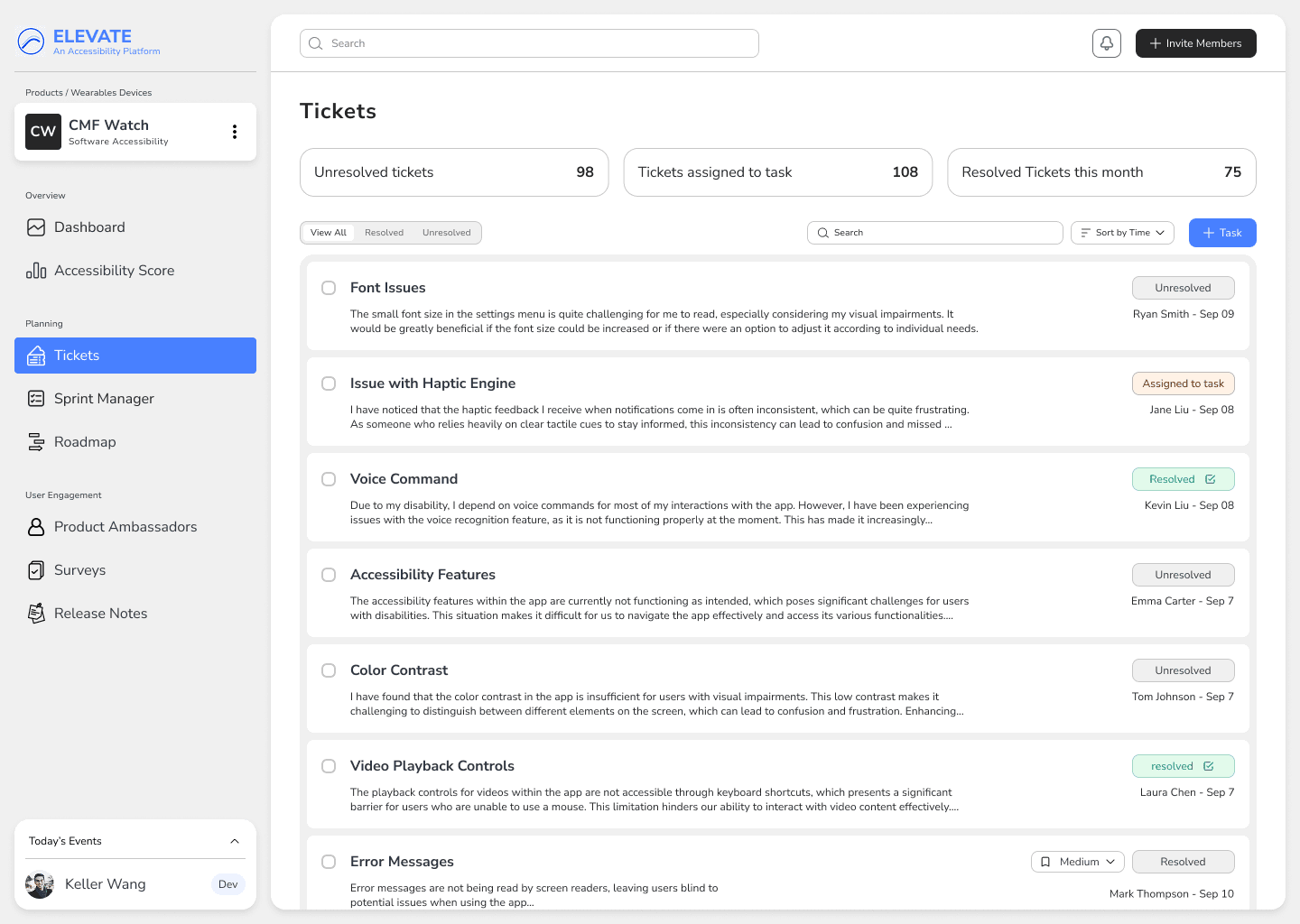Open Product Ambassadors person icon
This screenshot has height=924, width=1300.
pyautogui.click(x=36, y=527)
